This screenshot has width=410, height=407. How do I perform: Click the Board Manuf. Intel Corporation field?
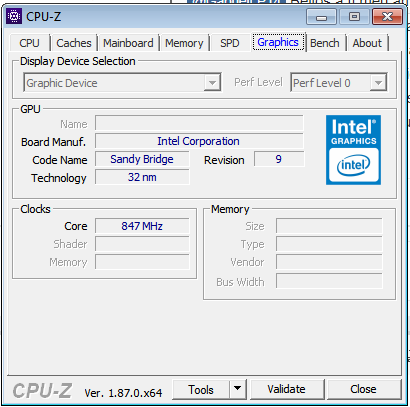click(199, 141)
